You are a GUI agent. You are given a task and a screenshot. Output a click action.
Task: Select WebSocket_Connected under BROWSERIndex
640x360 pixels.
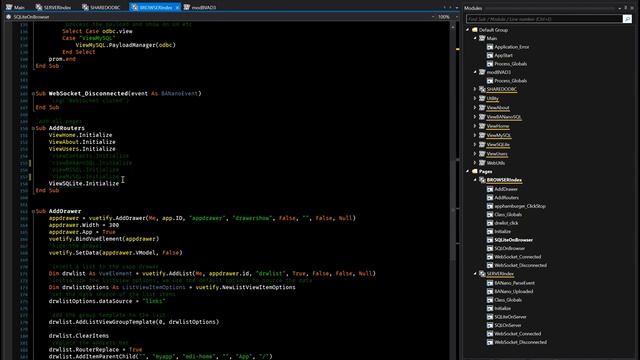pyautogui.click(x=518, y=257)
